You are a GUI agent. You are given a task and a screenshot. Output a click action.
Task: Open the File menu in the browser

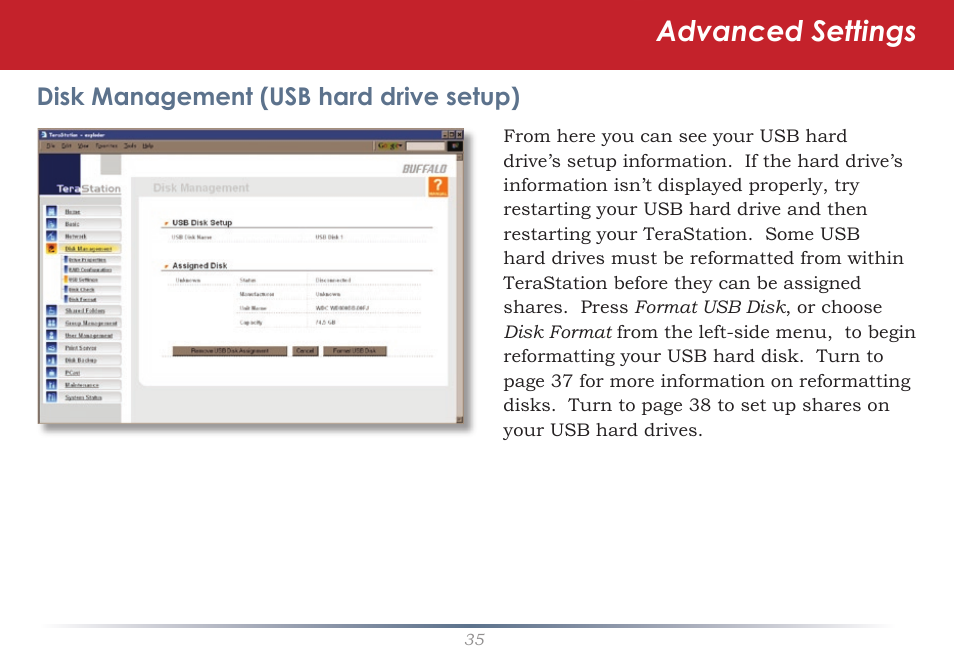click(50, 146)
